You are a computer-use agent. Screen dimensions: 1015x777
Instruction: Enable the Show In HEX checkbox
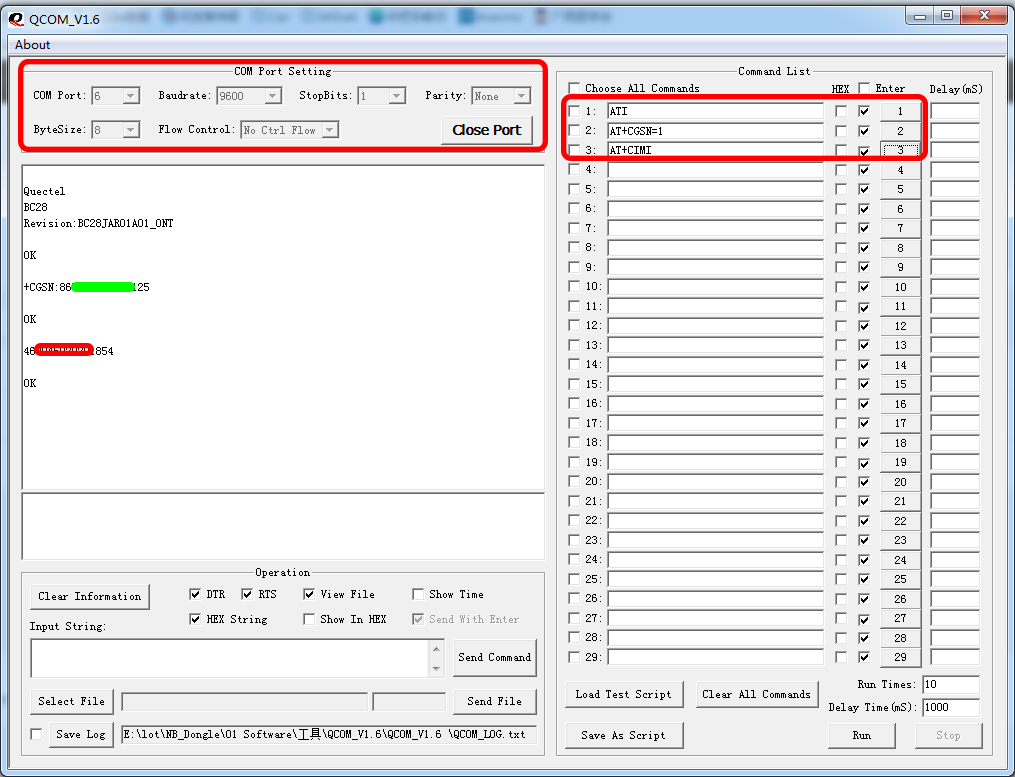[309, 619]
